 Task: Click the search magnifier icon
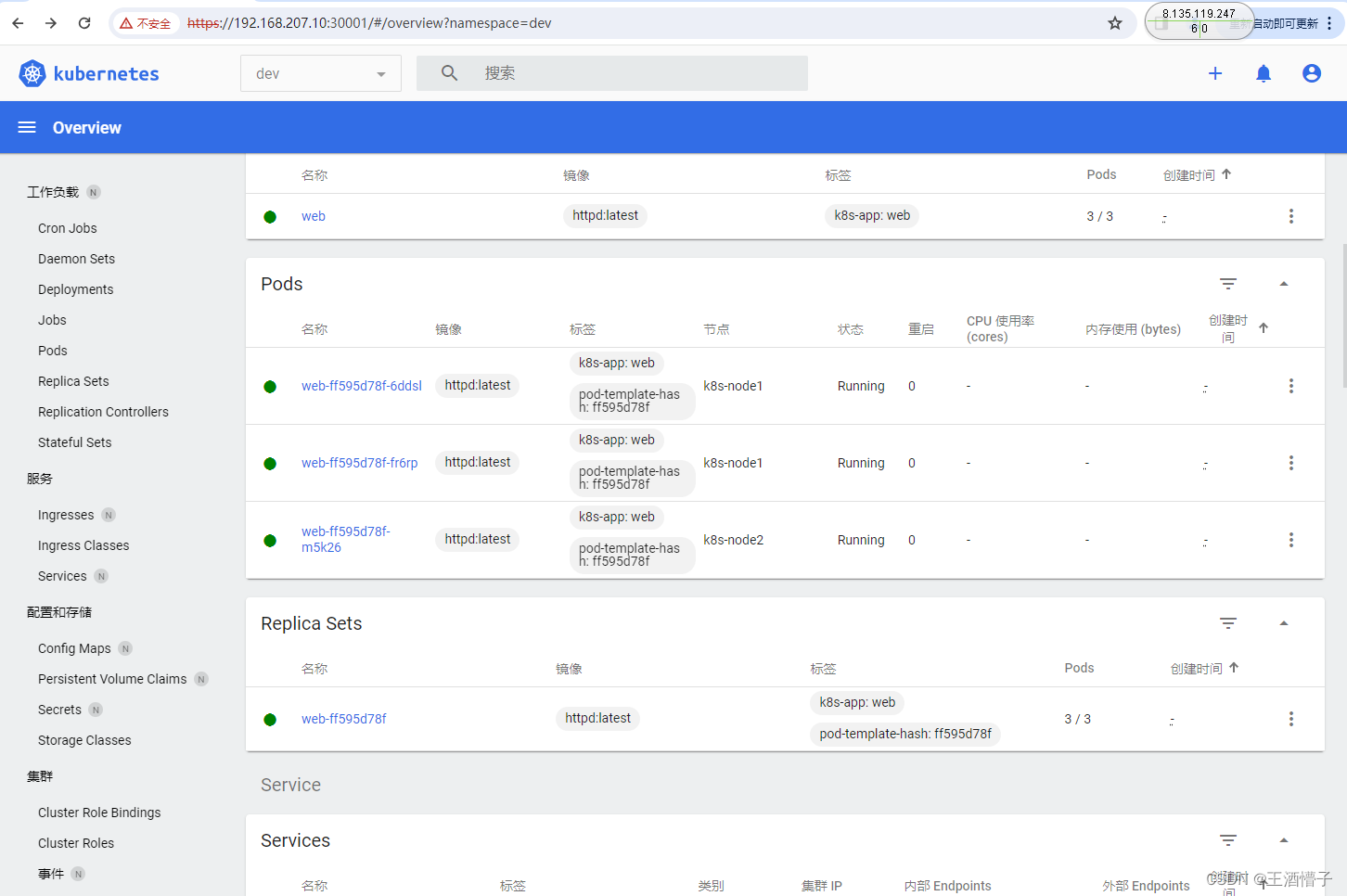click(449, 72)
